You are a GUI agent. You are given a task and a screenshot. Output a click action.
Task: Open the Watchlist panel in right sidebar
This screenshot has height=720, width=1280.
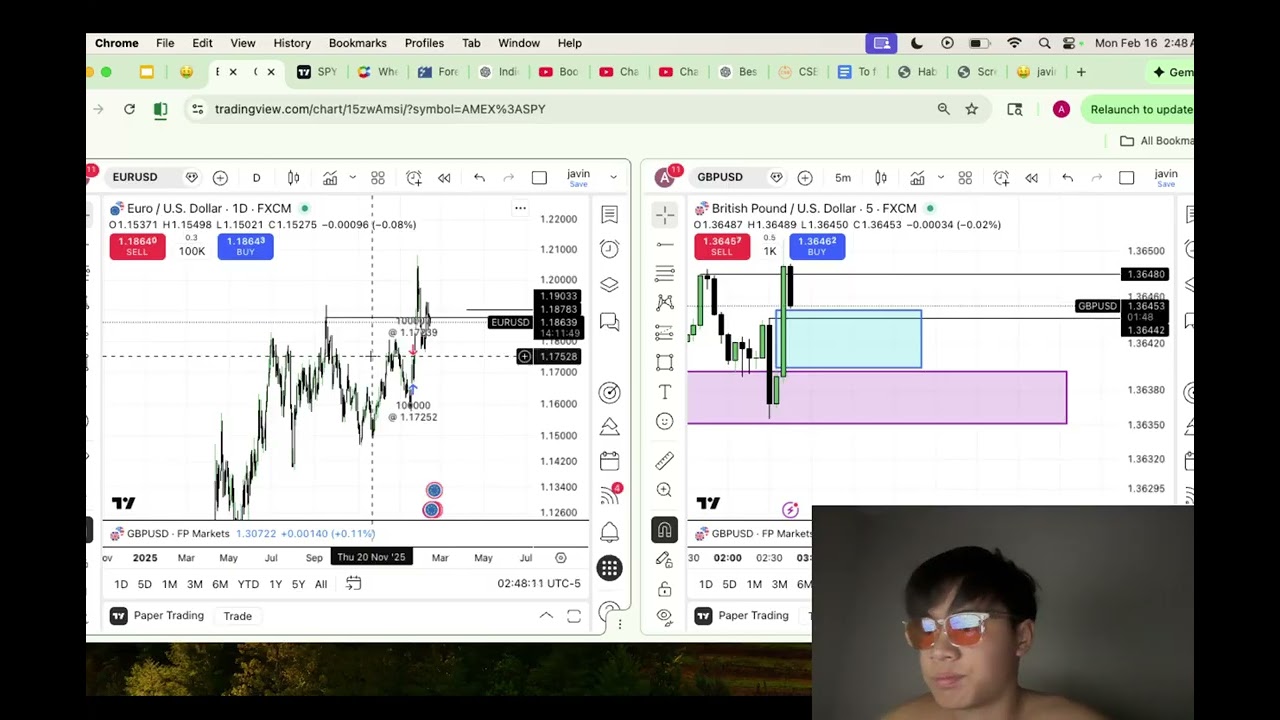[x=609, y=215]
